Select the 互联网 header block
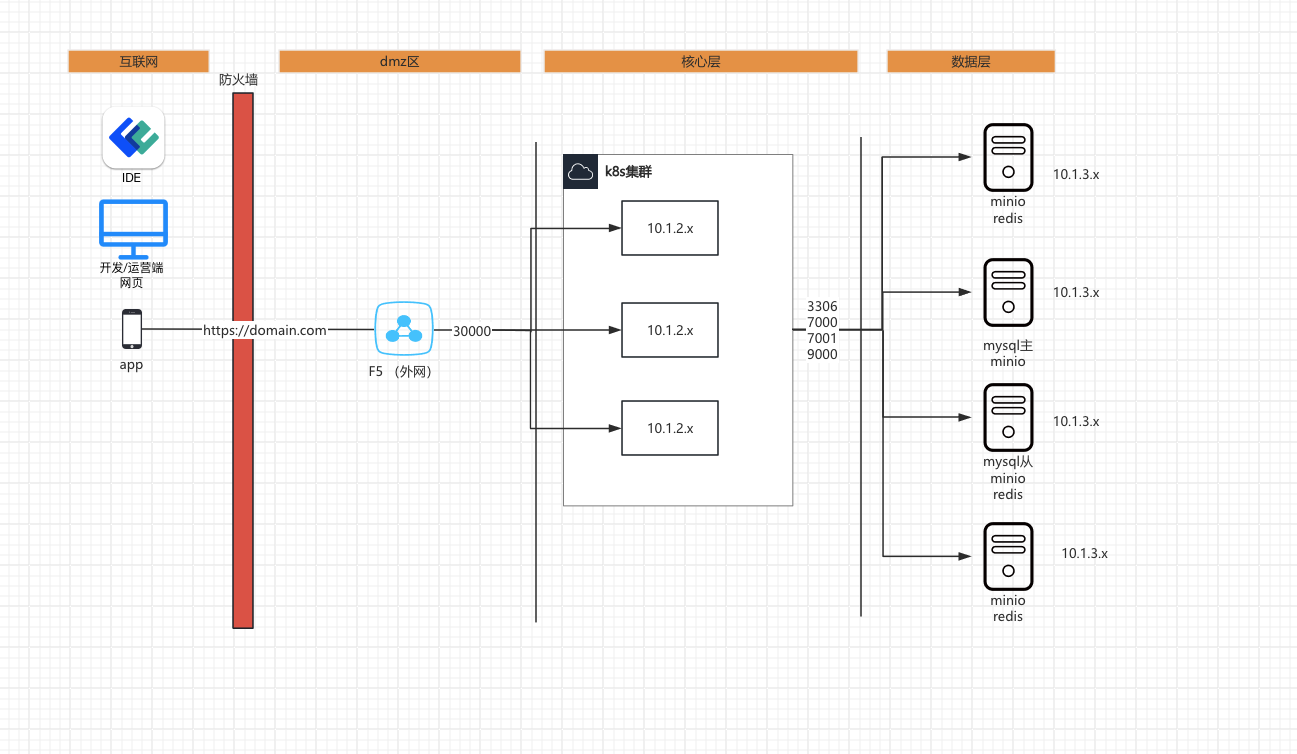1297x754 pixels. pos(139,61)
